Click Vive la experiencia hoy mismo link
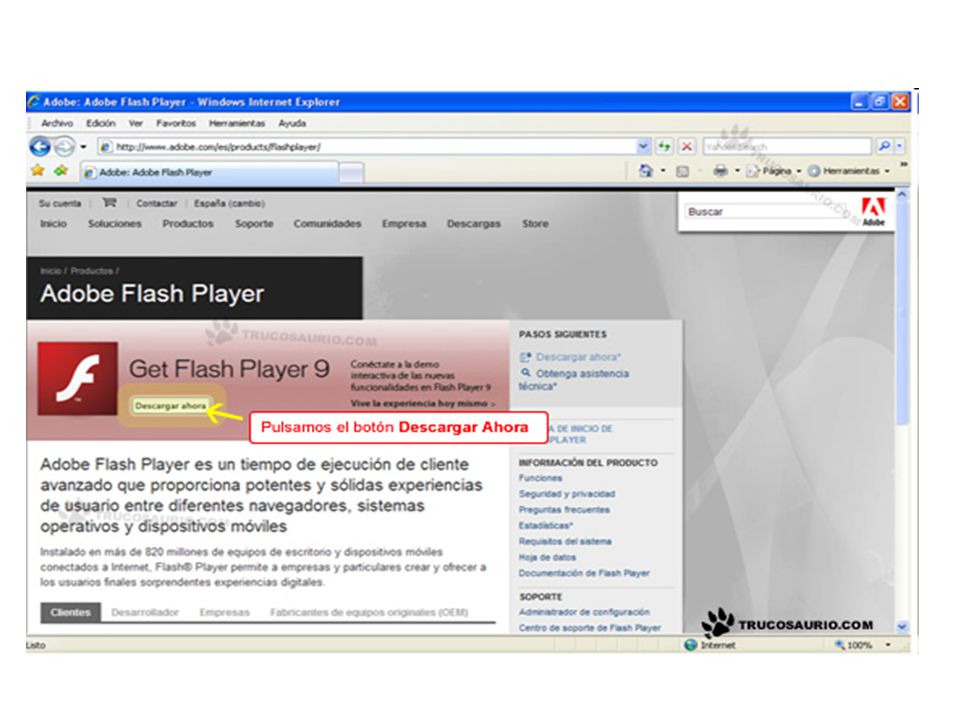 coord(422,403)
